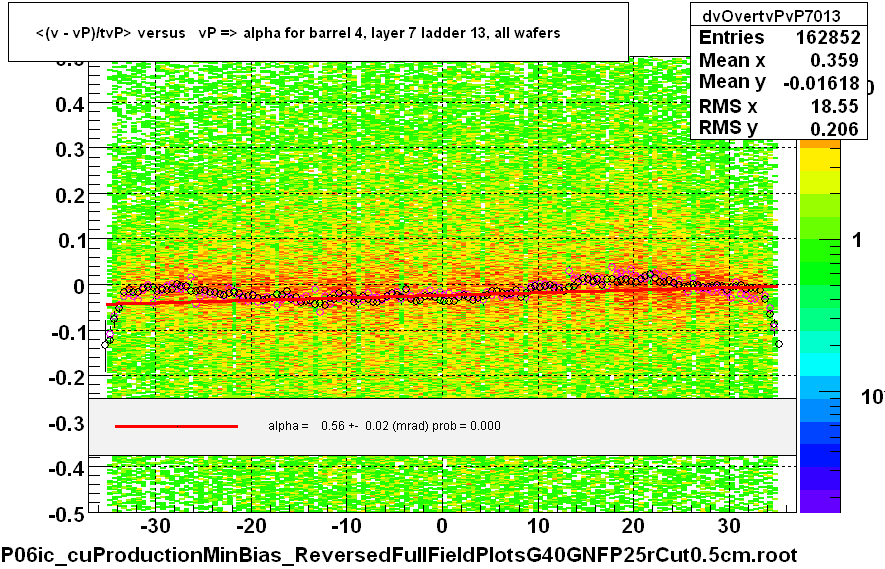The image size is (885, 569).
Task: Click the red fit line legend sample
Action: (176, 426)
